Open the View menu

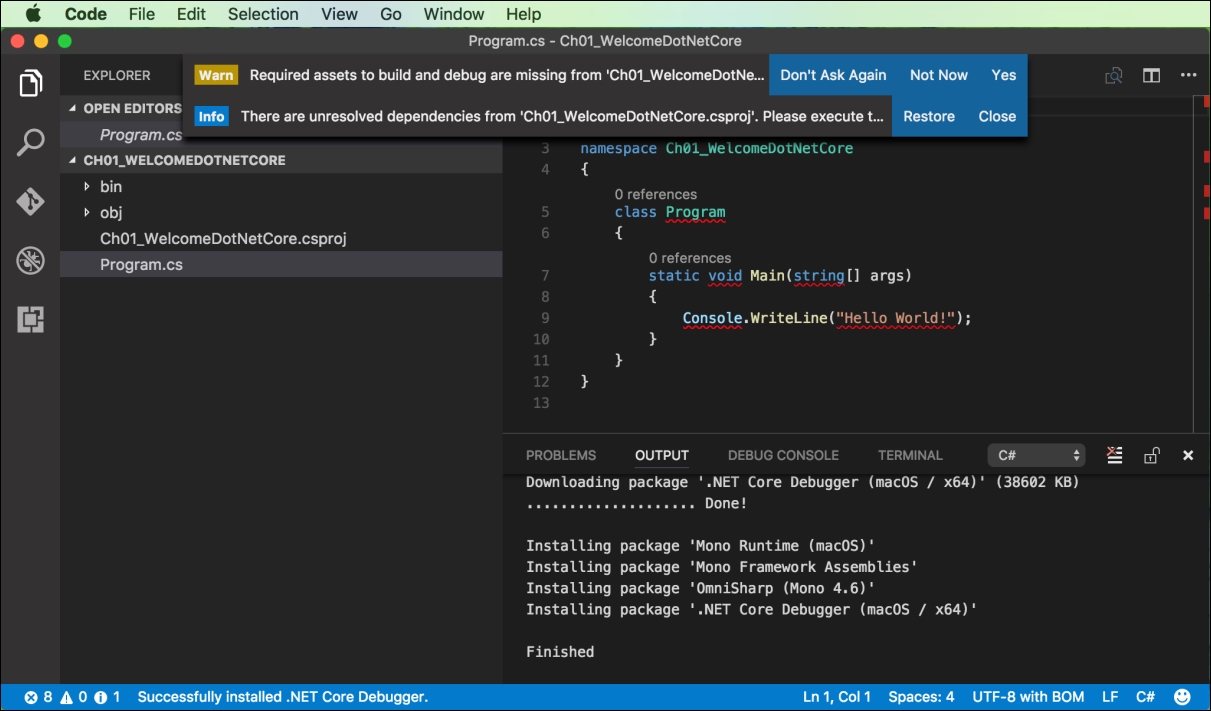click(x=340, y=14)
